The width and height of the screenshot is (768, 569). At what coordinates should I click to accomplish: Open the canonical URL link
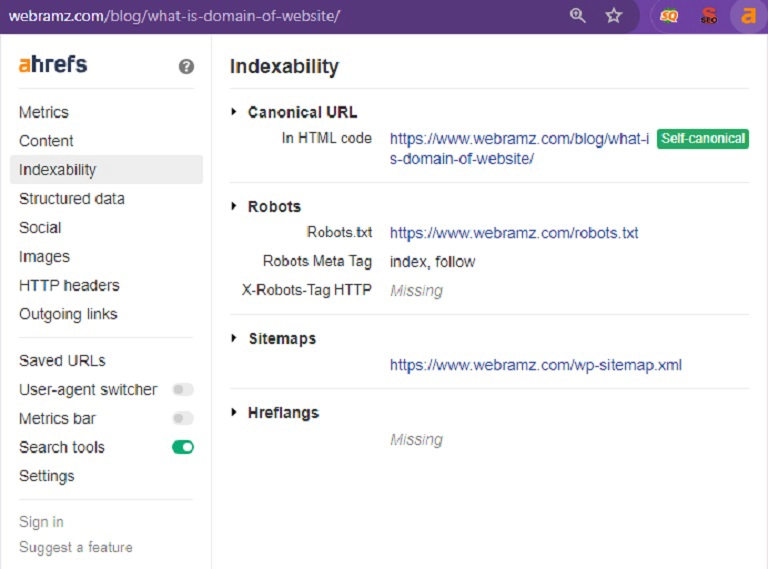pyautogui.click(x=519, y=148)
